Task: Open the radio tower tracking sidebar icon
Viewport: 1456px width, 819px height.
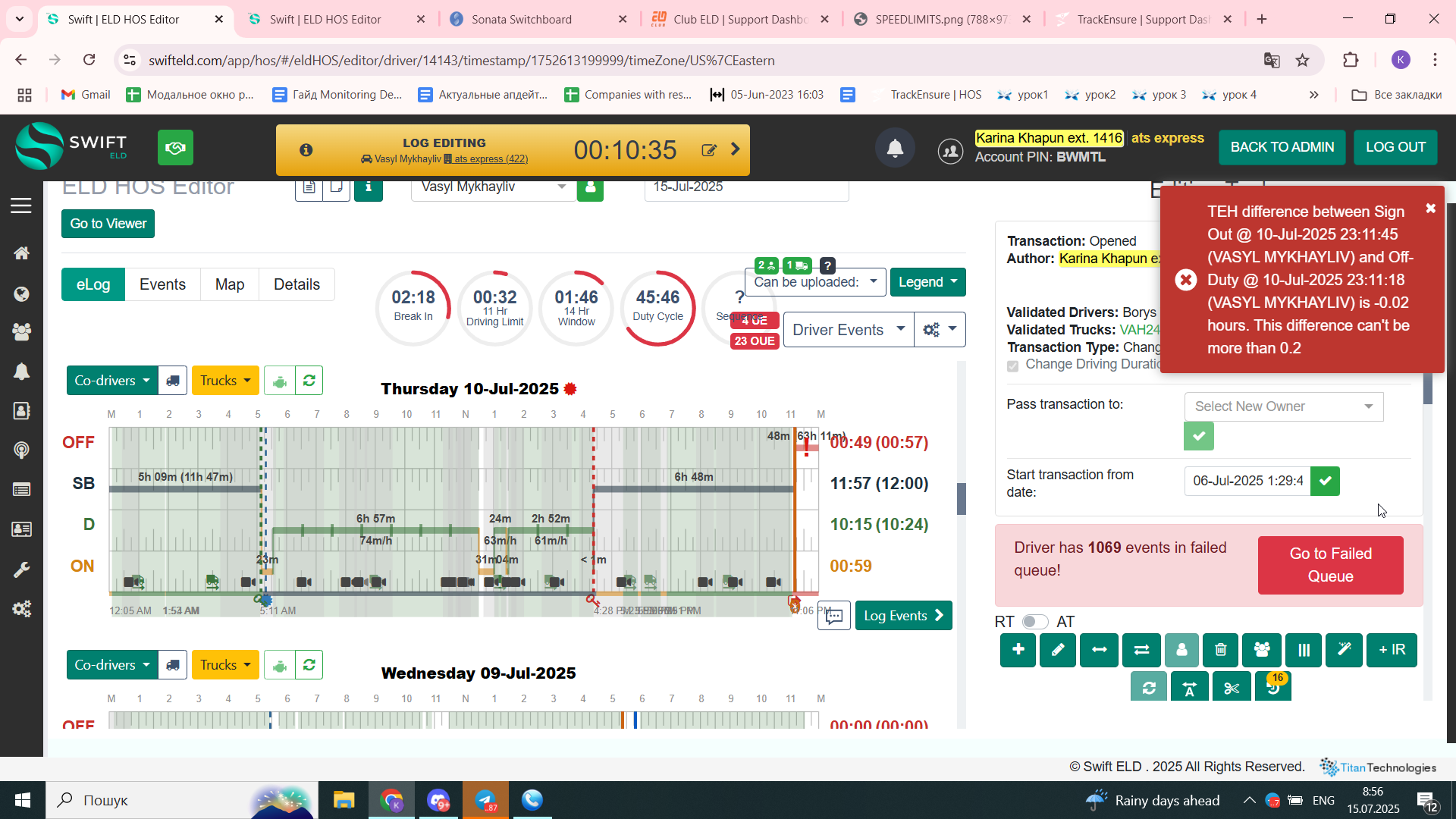Action: 21,450
